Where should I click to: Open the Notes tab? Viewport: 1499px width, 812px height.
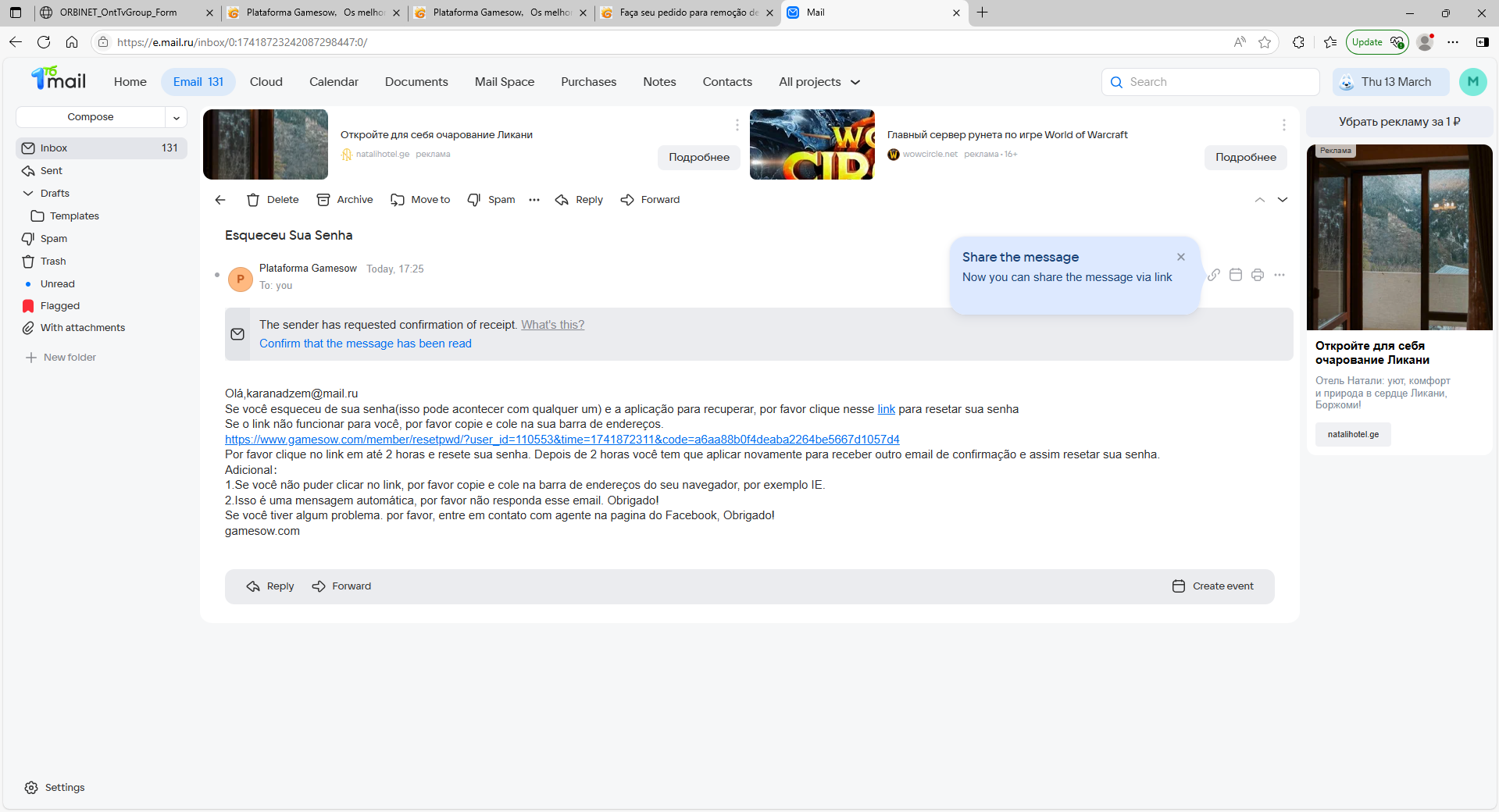click(x=659, y=82)
